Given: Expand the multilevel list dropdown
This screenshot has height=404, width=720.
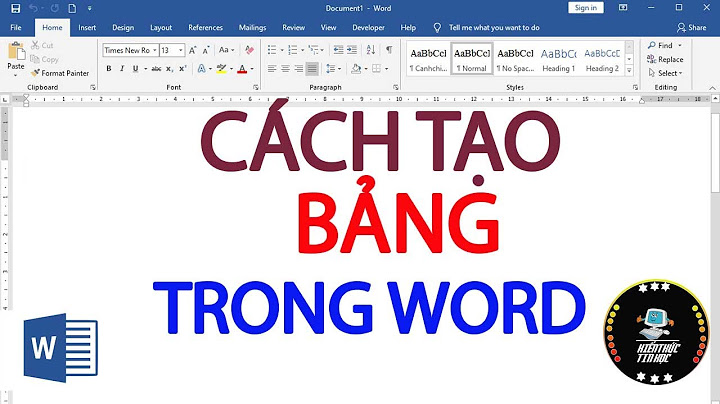Looking at the screenshot, I should (322, 50).
